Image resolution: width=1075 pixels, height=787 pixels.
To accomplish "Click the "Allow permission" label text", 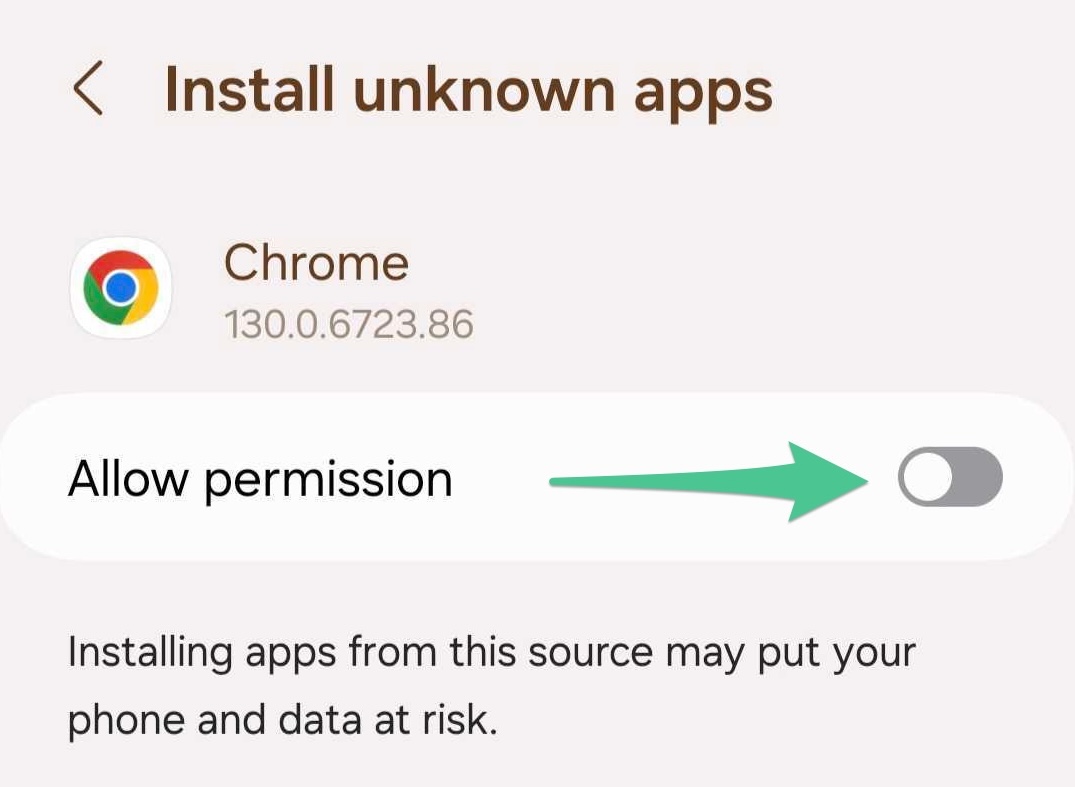I will 260,479.
